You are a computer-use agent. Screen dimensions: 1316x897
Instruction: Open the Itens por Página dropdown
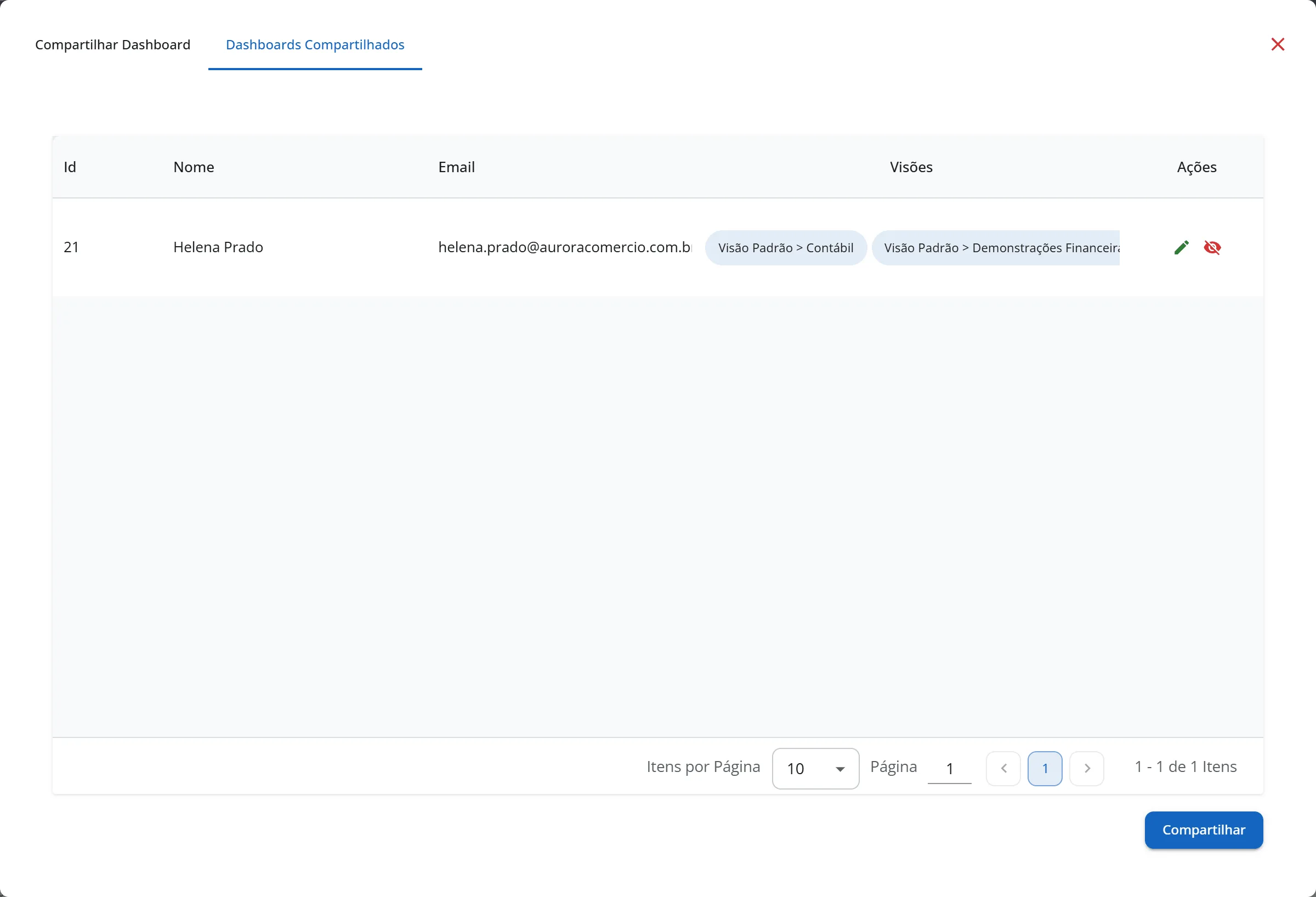tap(815, 769)
